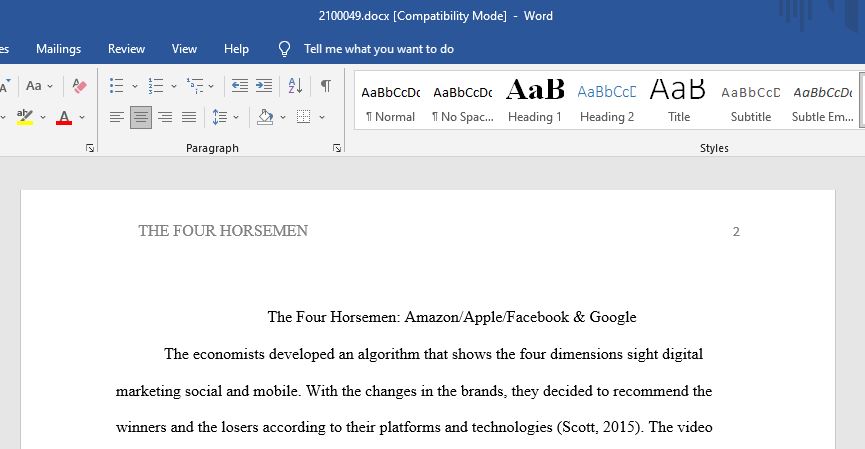Decrease paragraph indent
Image resolution: width=865 pixels, height=449 pixels.
[x=239, y=85]
